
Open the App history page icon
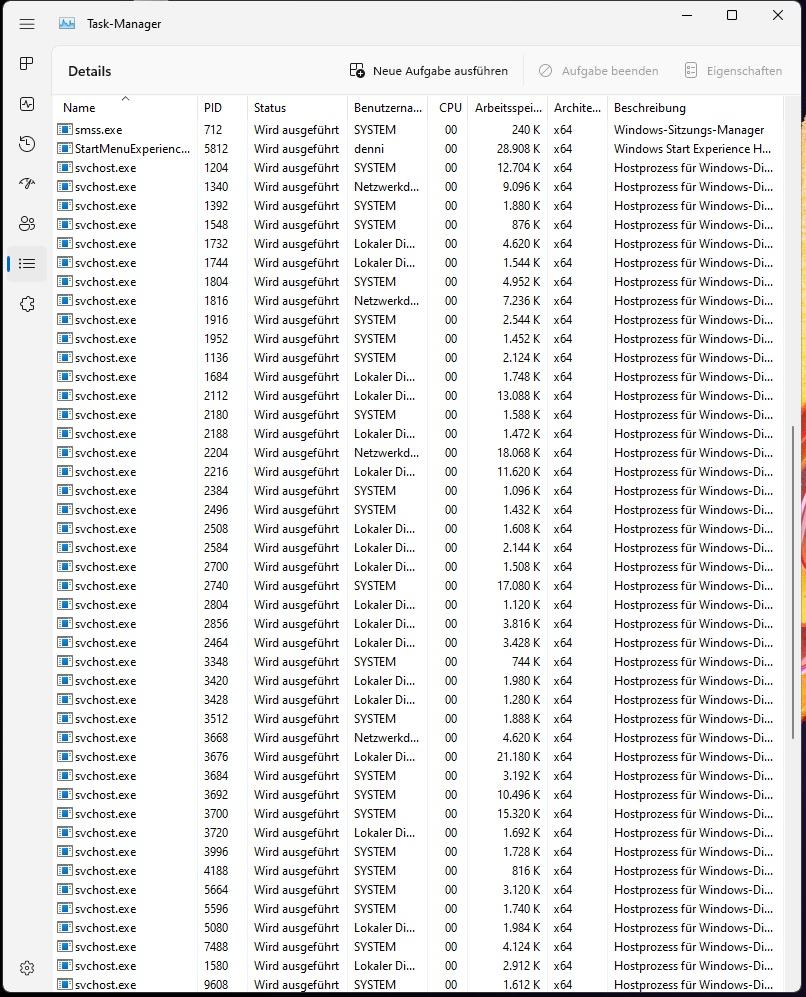coord(27,144)
